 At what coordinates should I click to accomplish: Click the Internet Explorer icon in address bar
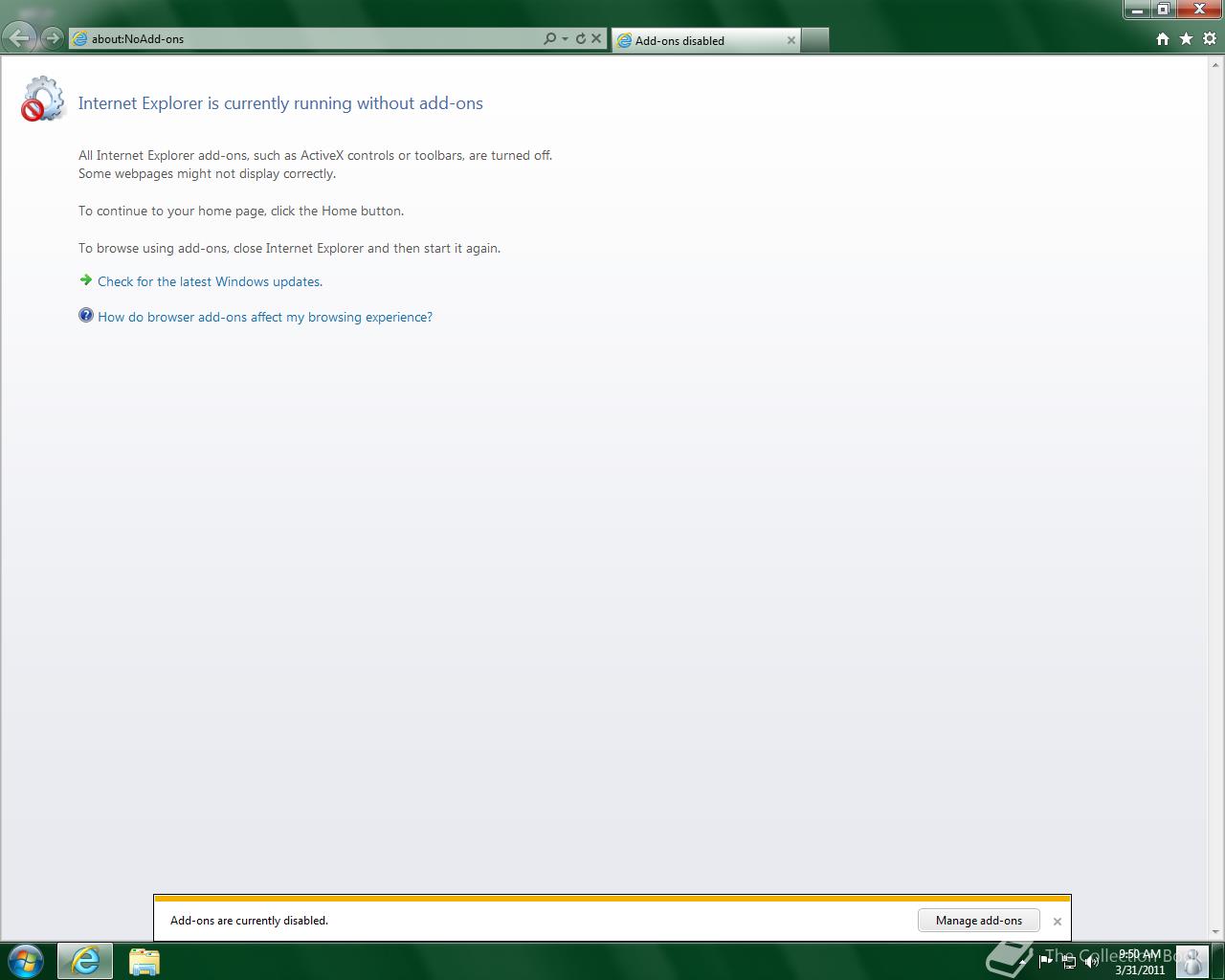pos(80,39)
